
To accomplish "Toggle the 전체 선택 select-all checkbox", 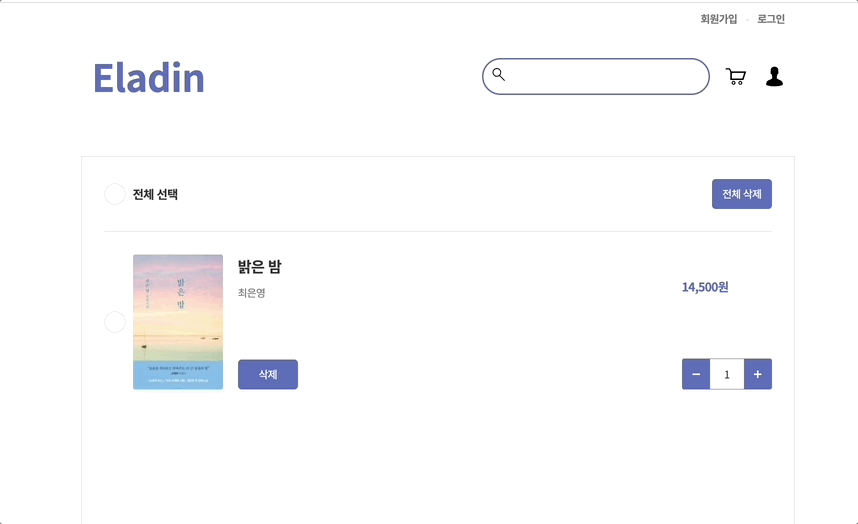I will [x=115, y=194].
